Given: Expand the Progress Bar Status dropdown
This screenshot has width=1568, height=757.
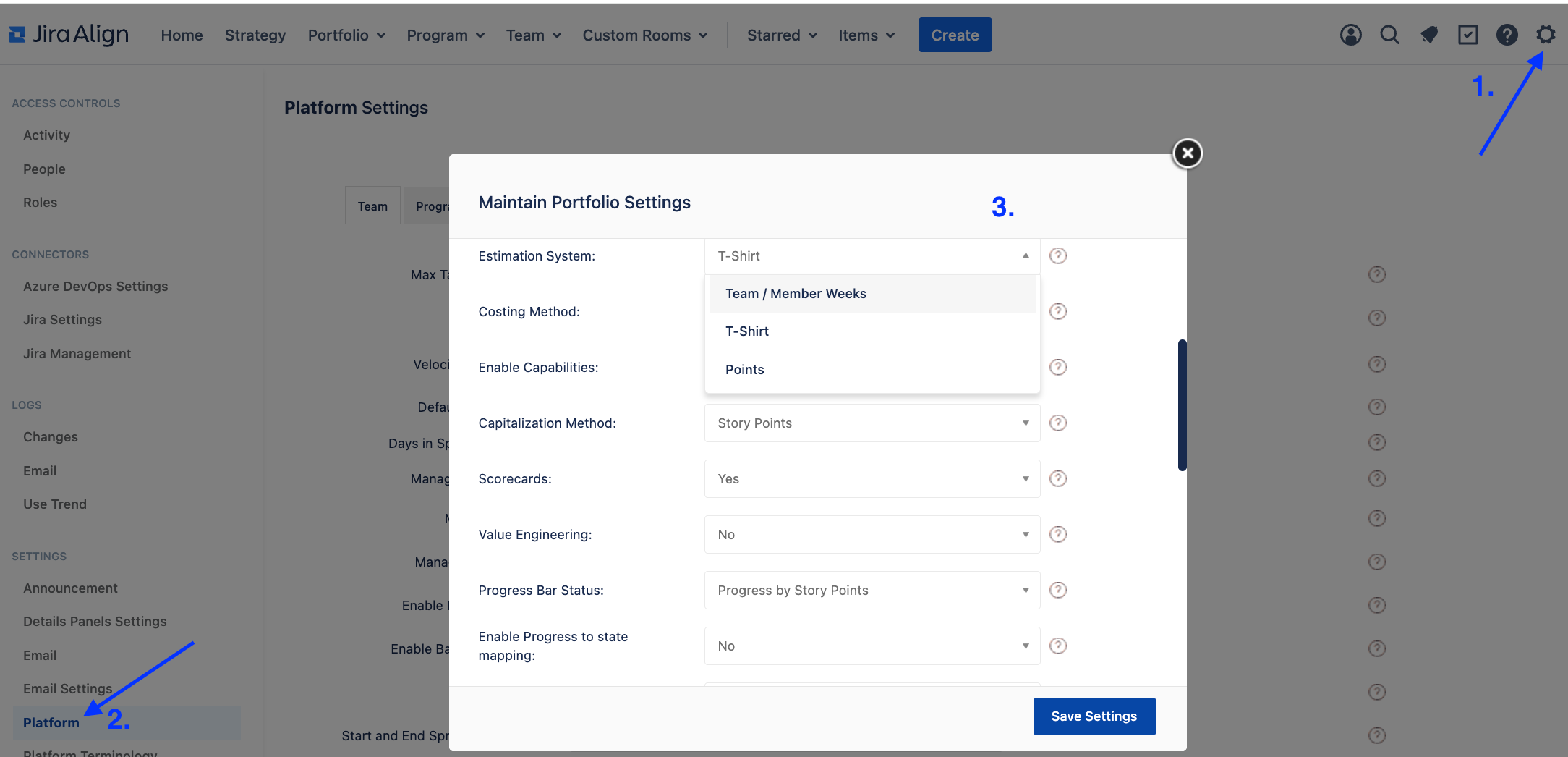Looking at the screenshot, I should [871, 590].
